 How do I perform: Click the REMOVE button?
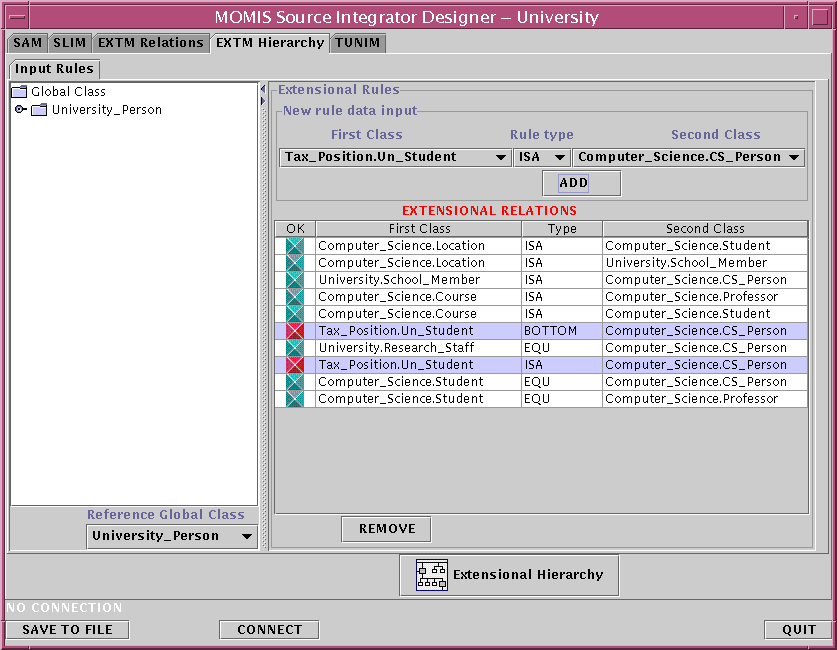(x=386, y=529)
